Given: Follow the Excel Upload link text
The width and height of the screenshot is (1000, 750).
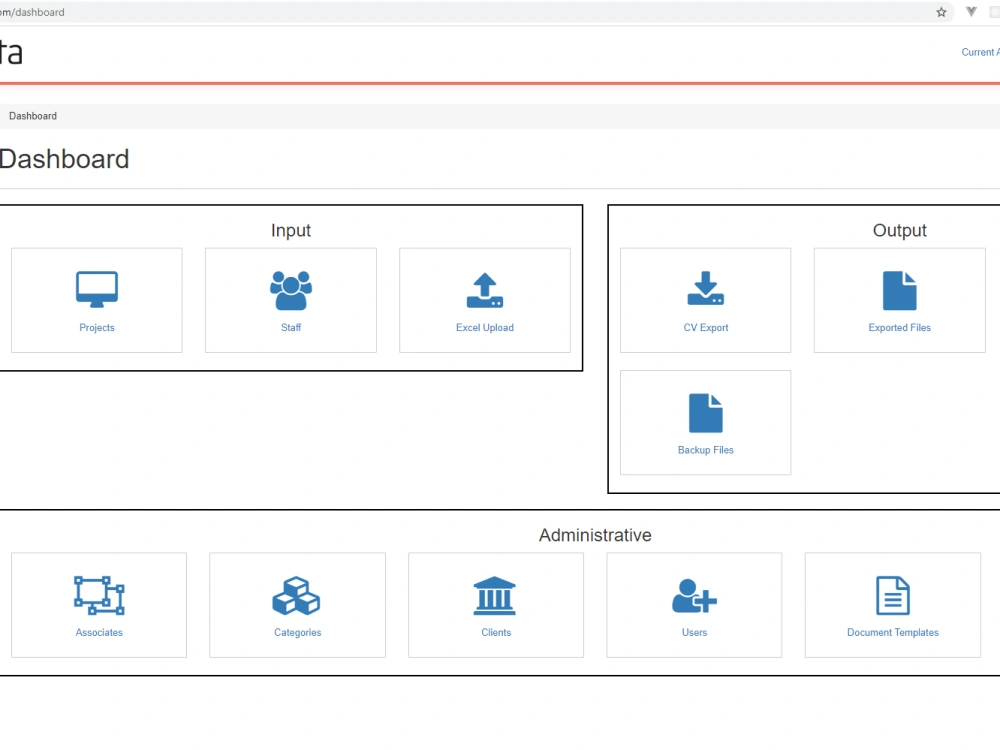Looking at the screenshot, I should [485, 327].
